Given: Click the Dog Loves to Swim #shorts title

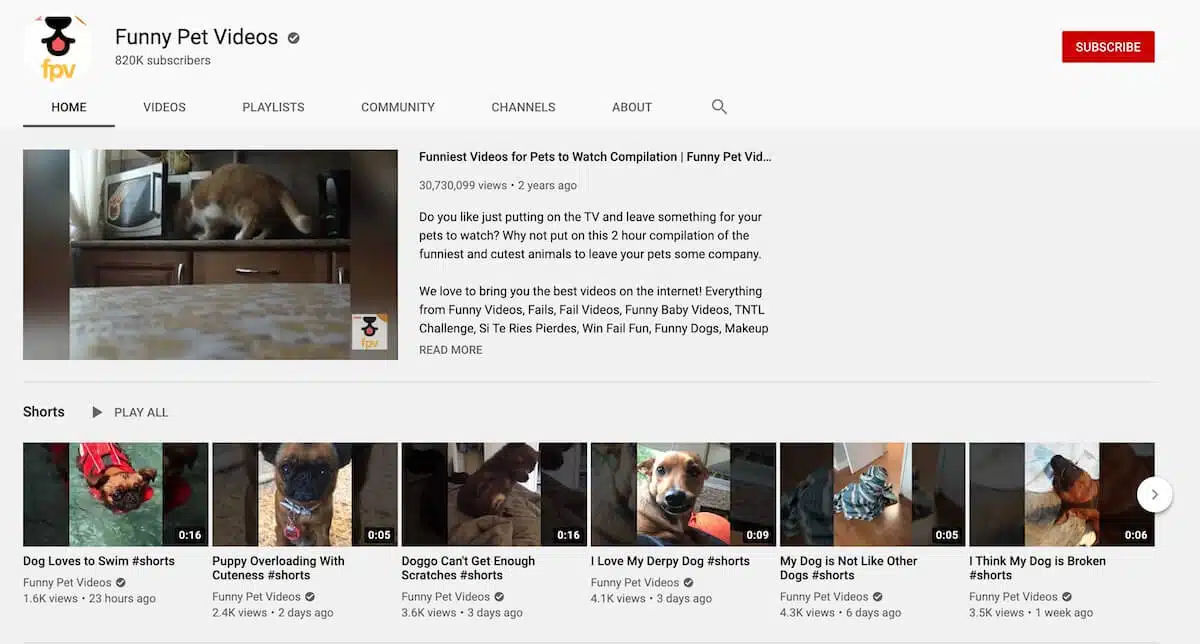Looking at the screenshot, I should 99,561.
